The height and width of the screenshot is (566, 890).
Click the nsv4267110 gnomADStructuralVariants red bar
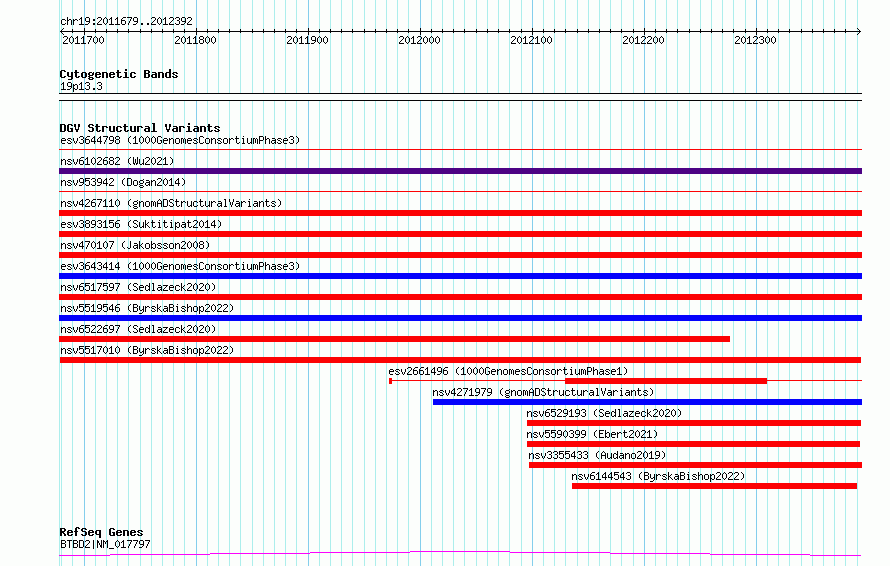click(460, 213)
